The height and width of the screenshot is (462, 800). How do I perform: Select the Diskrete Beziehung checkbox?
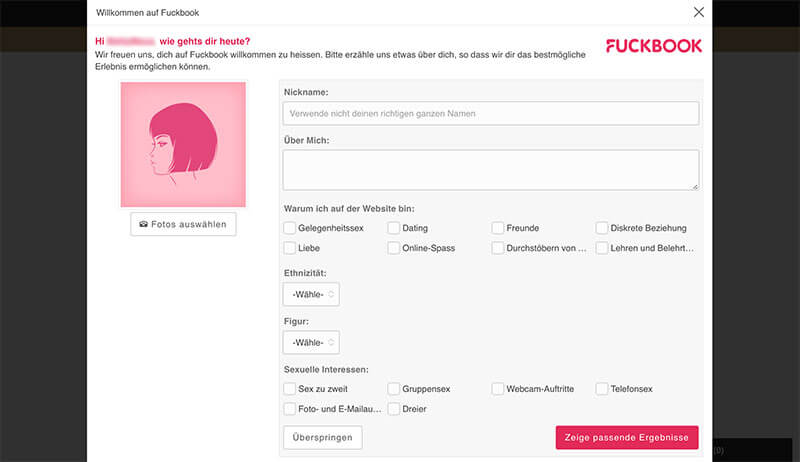point(602,228)
